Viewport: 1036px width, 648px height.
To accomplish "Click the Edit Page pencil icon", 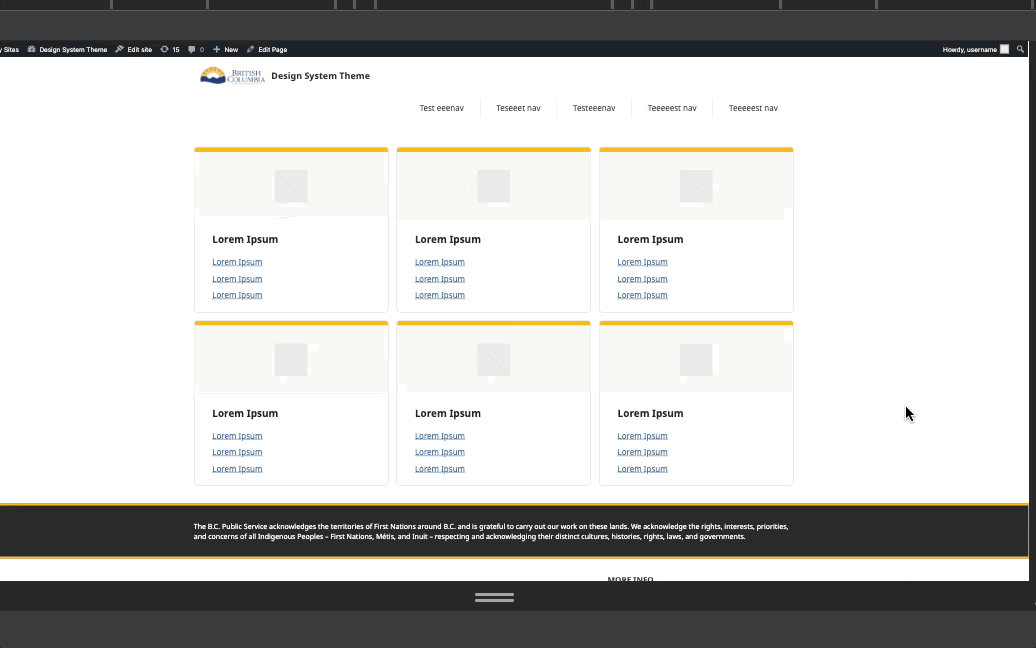I will (x=250, y=50).
